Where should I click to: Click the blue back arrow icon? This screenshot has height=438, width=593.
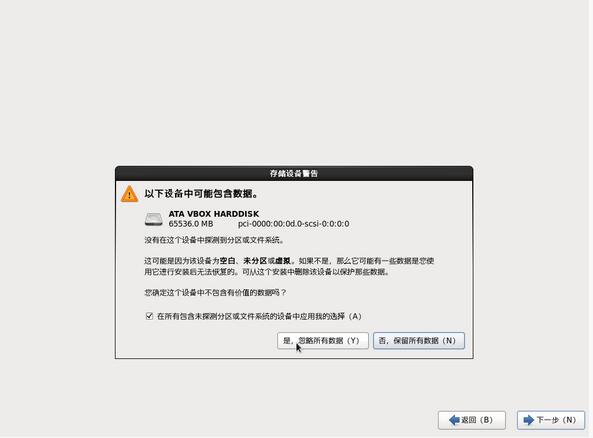454,420
